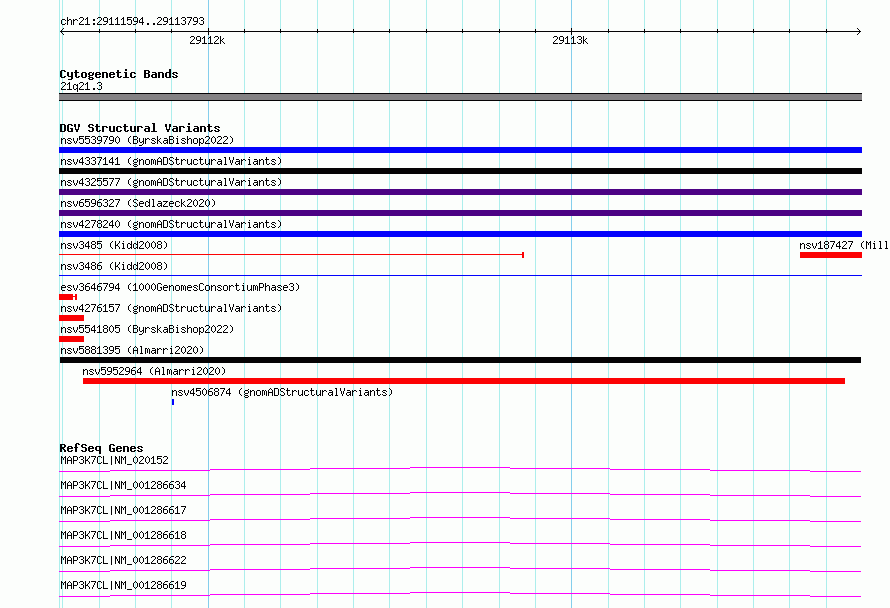890x608 pixels.
Task: Select the short red nsv4276157 bar
Action: pyautogui.click(x=72, y=318)
